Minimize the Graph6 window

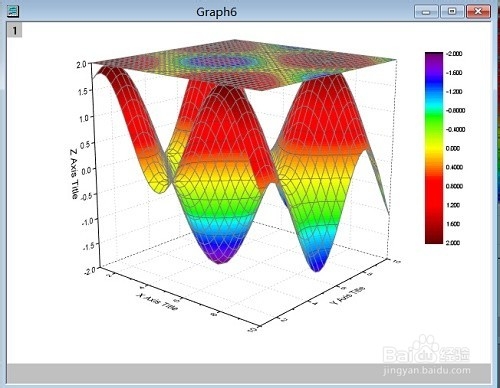pos(426,12)
